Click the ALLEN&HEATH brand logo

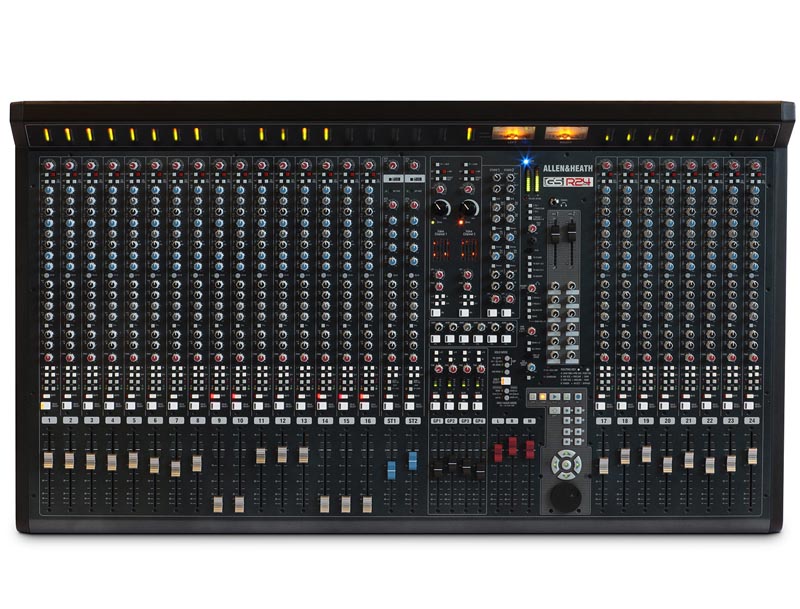(x=568, y=169)
